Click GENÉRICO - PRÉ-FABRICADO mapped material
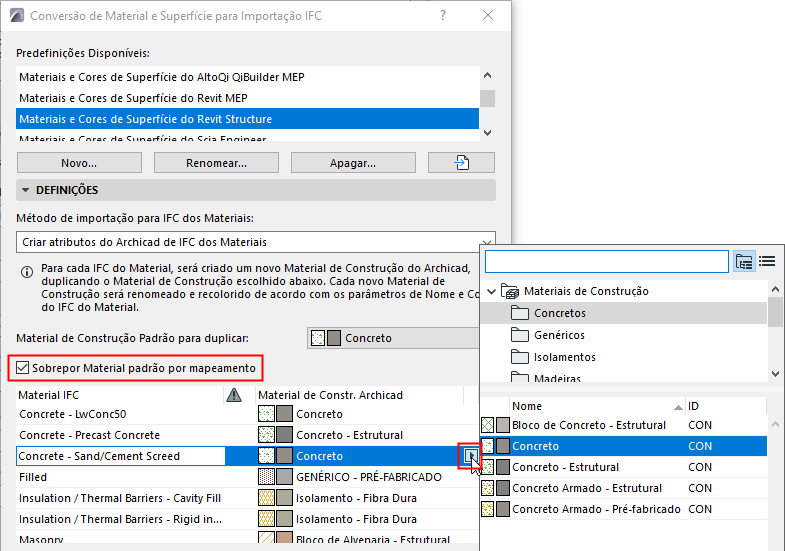 (x=368, y=477)
